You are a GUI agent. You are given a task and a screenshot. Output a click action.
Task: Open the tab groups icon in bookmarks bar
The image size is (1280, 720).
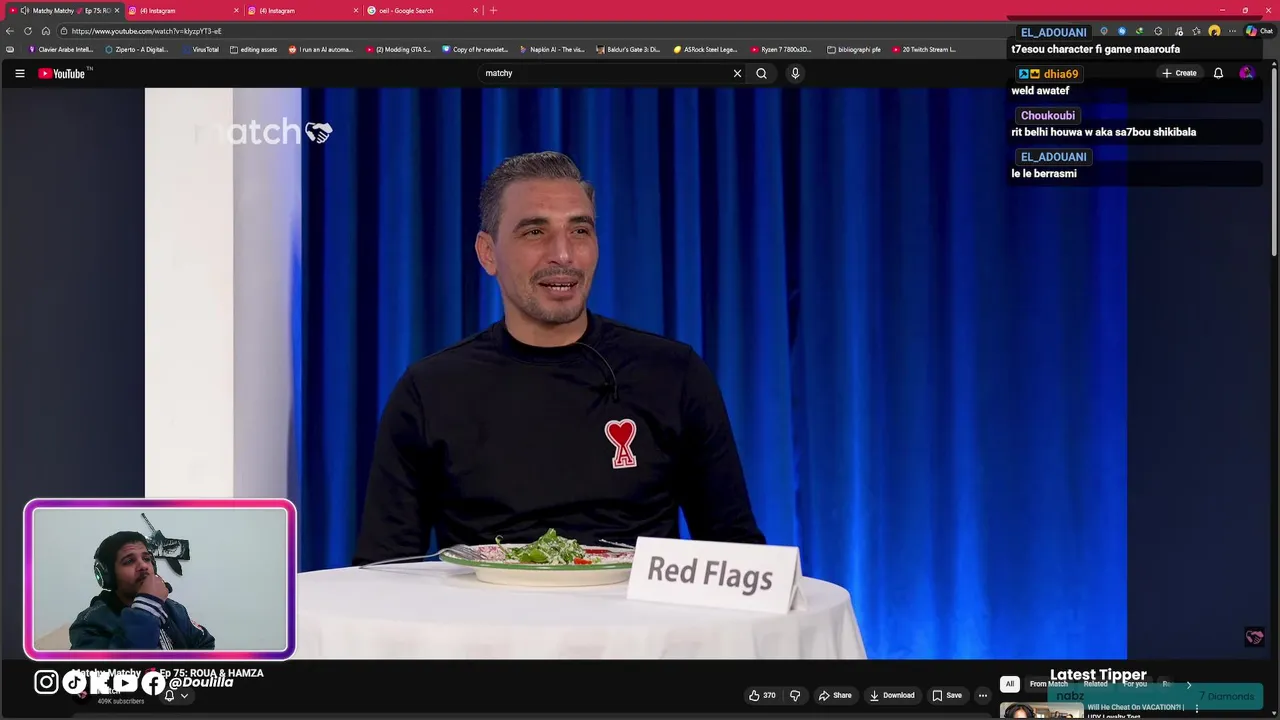pyautogui.click(x=10, y=49)
